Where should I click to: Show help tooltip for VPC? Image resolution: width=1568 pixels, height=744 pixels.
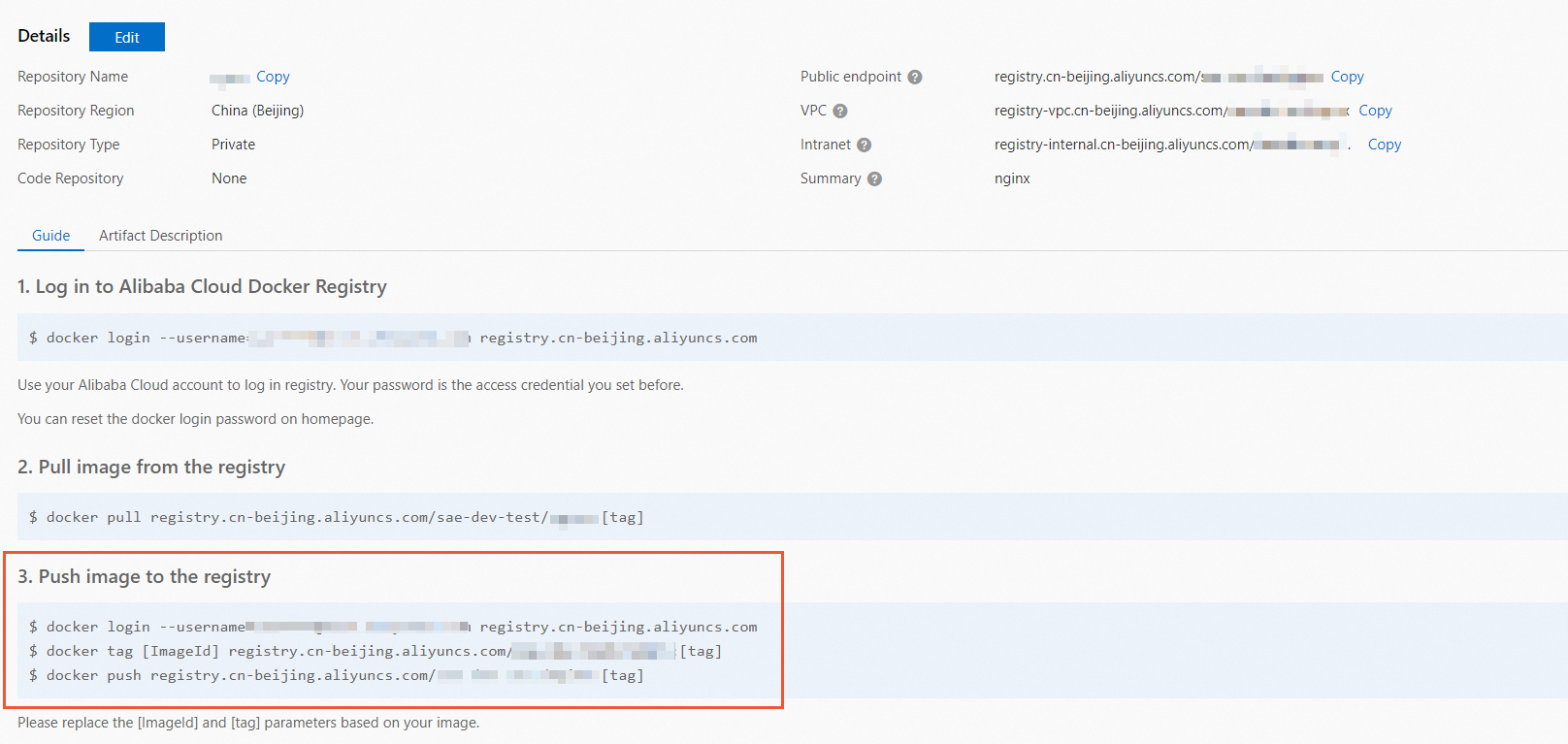(840, 111)
